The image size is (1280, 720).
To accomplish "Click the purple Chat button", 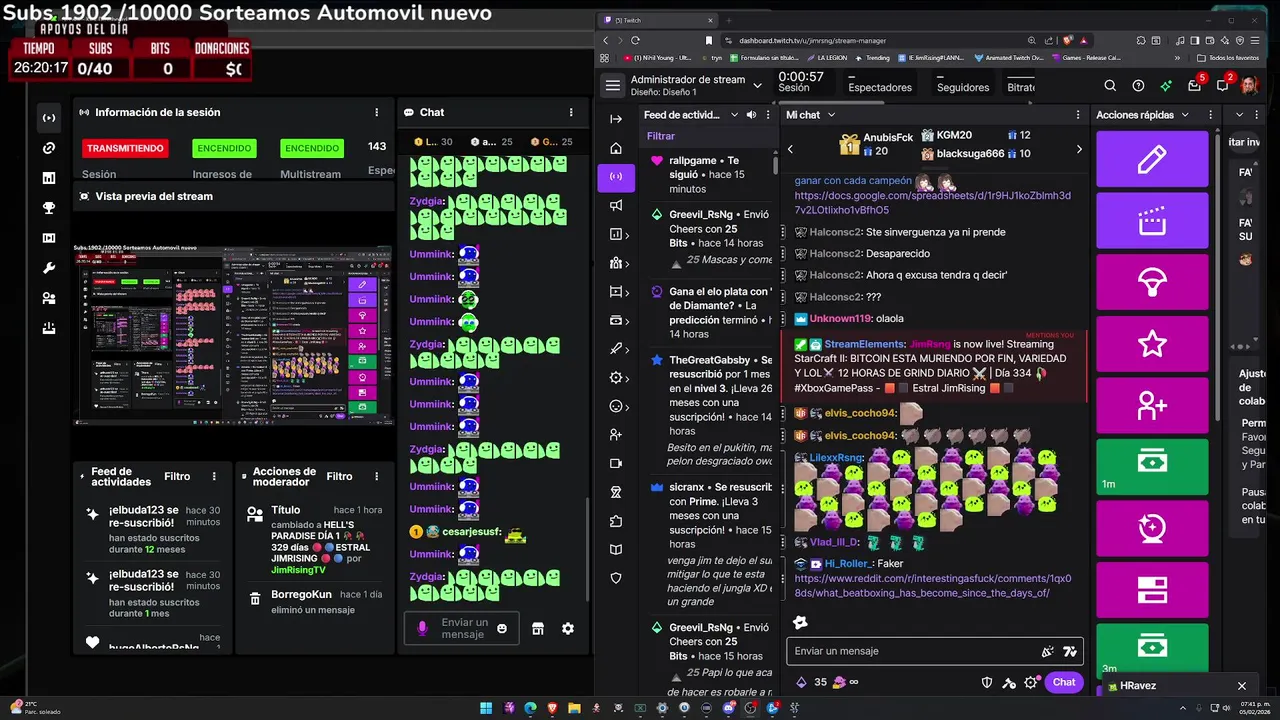I will pyautogui.click(x=1064, y=682).
